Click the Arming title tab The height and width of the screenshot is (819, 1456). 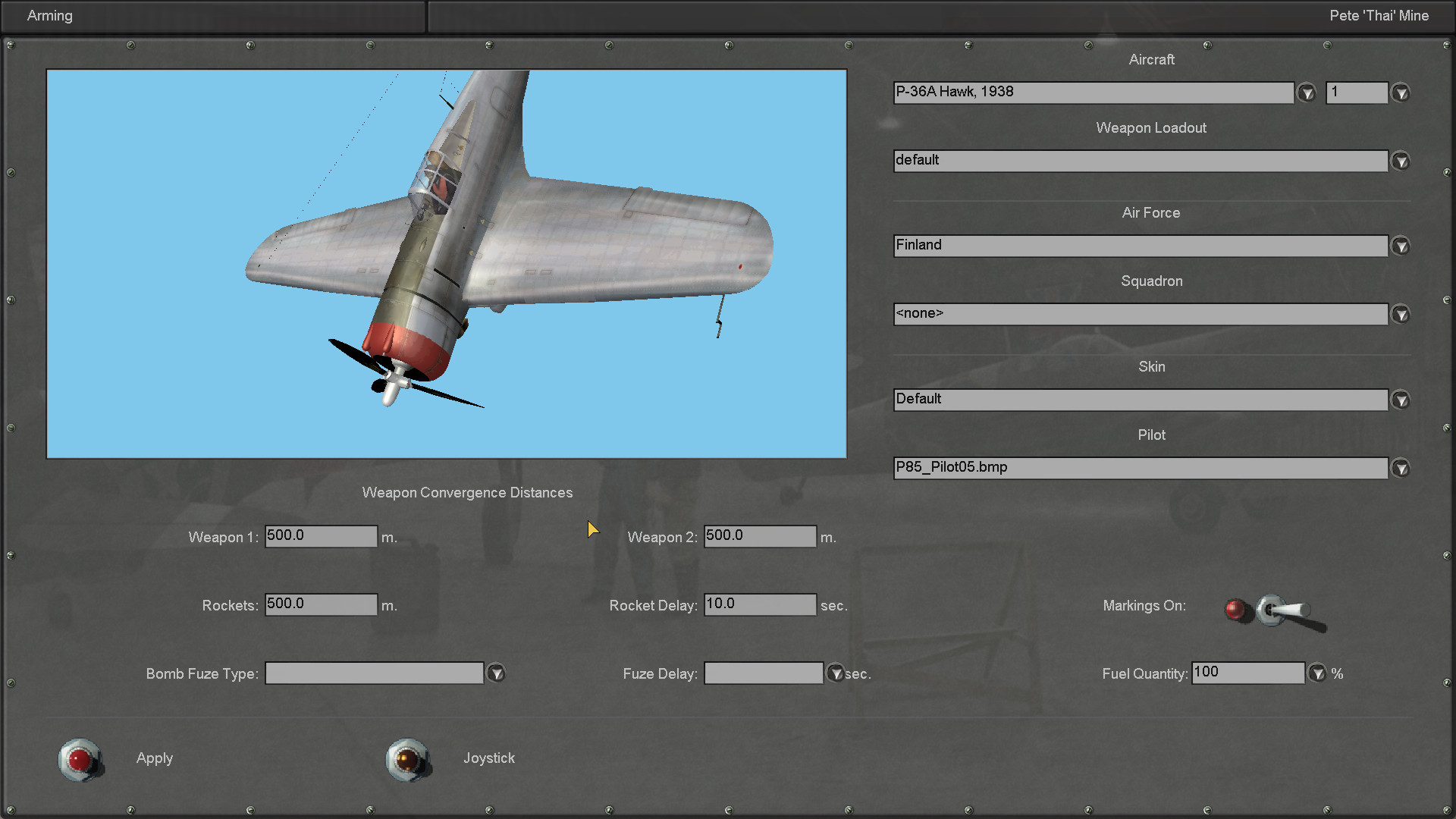(50, 16)
